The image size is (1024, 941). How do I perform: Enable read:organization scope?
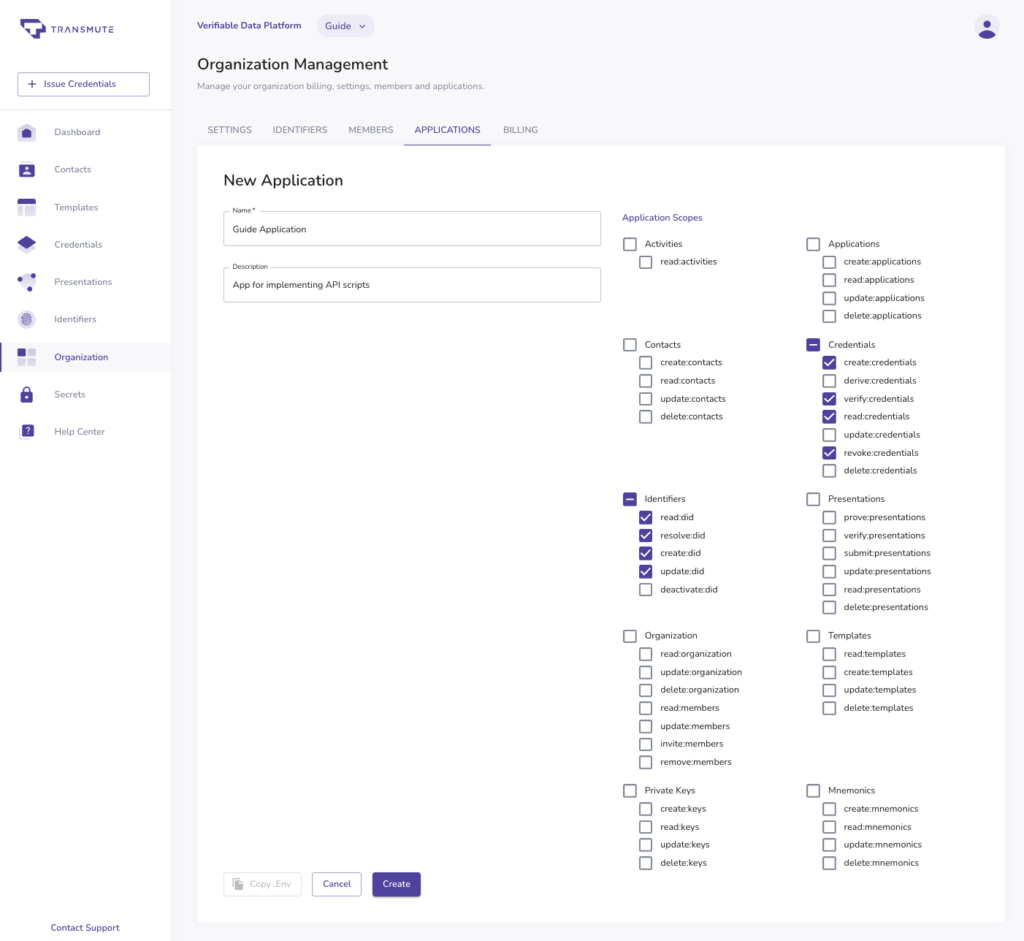pos(645,654)
